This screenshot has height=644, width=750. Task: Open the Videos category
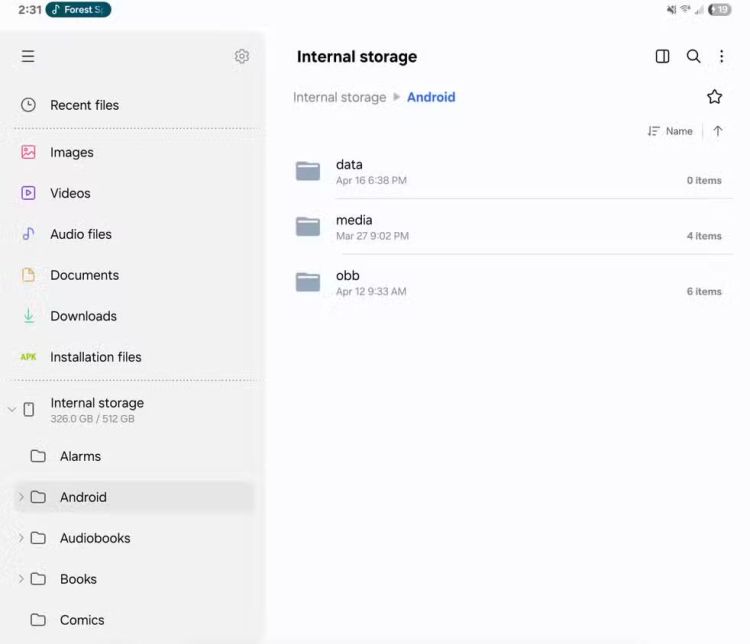click(x=70, y=194)
